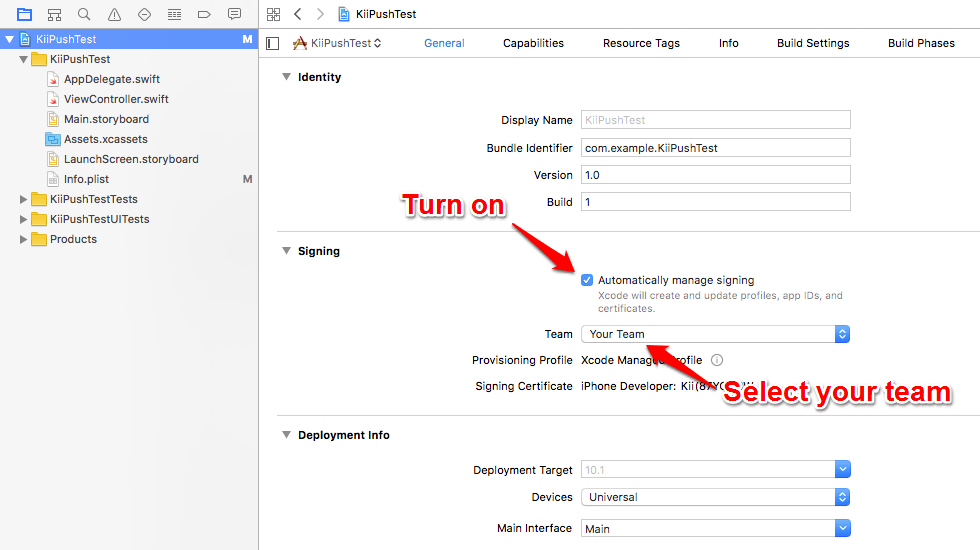Collapse the KiiPushTest group folder

23,59
